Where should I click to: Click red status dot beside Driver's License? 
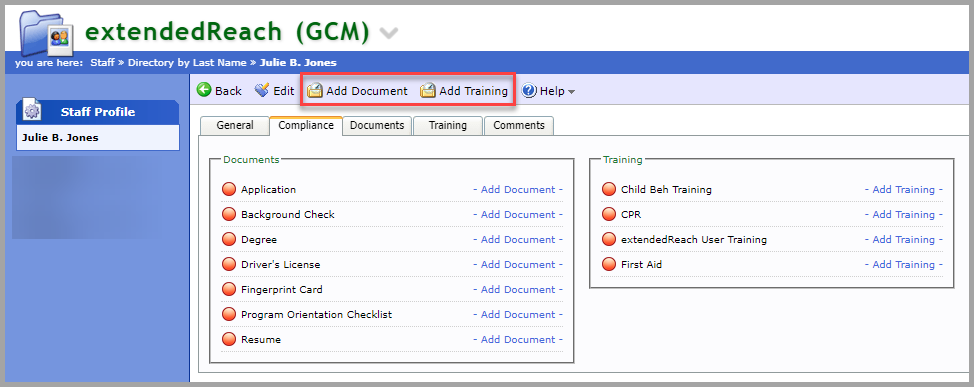pyautogui.click(x=229, y=264)
